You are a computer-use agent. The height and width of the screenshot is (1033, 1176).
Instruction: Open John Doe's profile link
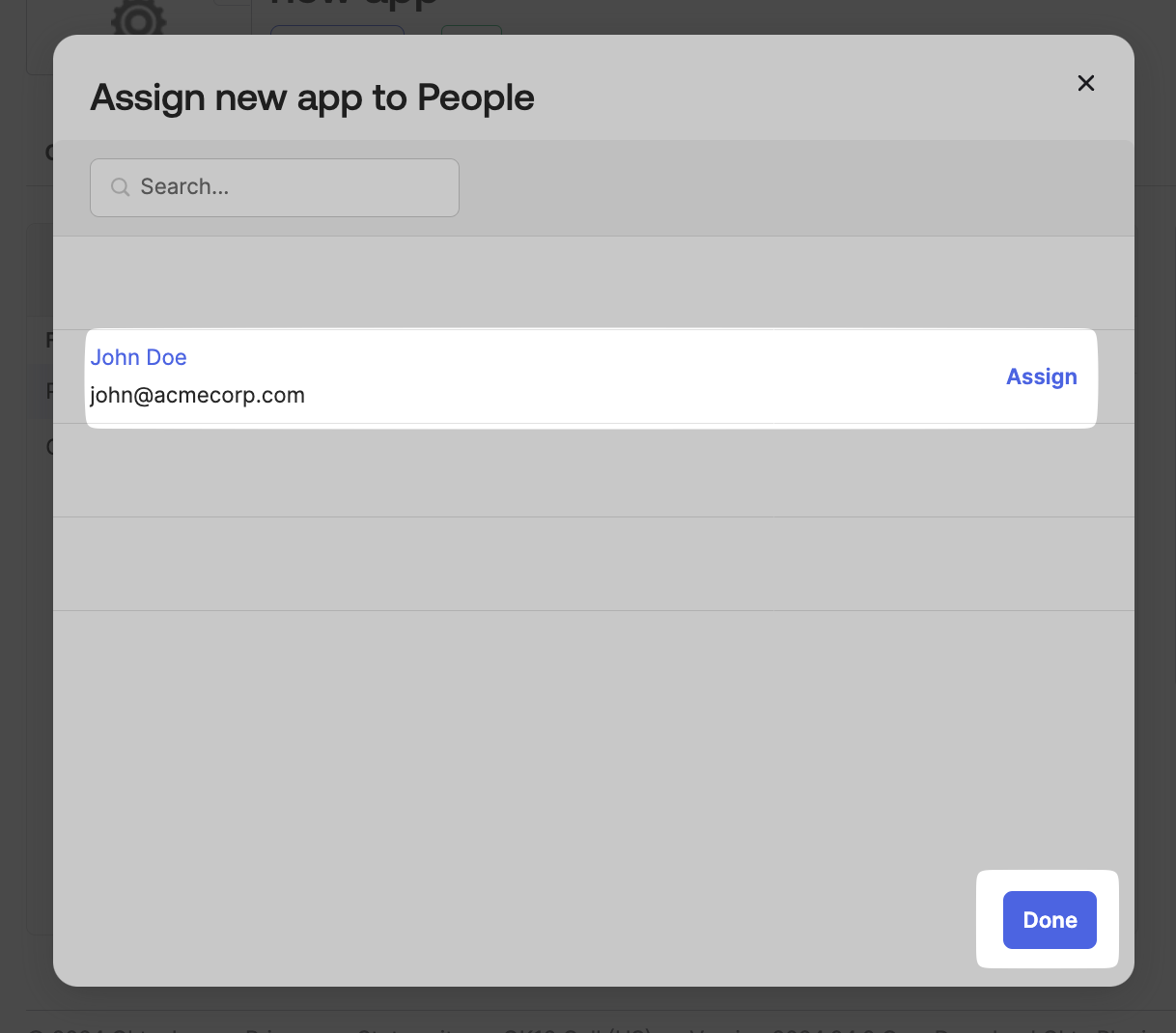(x=138, y=357)
